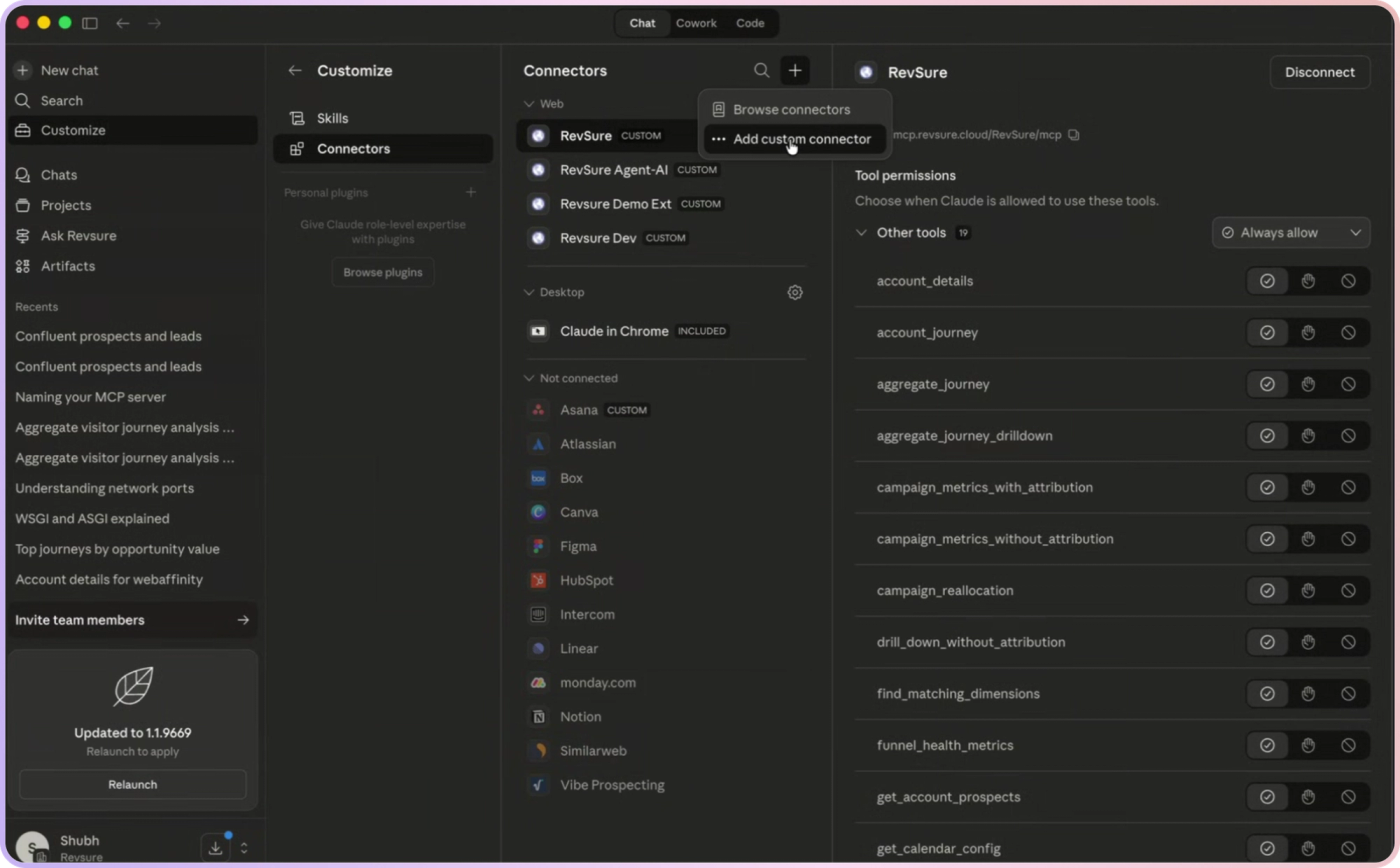This screenshot has height=868, width=1400.
Task: Switch to the Chat tab
Action: [643, 23]
